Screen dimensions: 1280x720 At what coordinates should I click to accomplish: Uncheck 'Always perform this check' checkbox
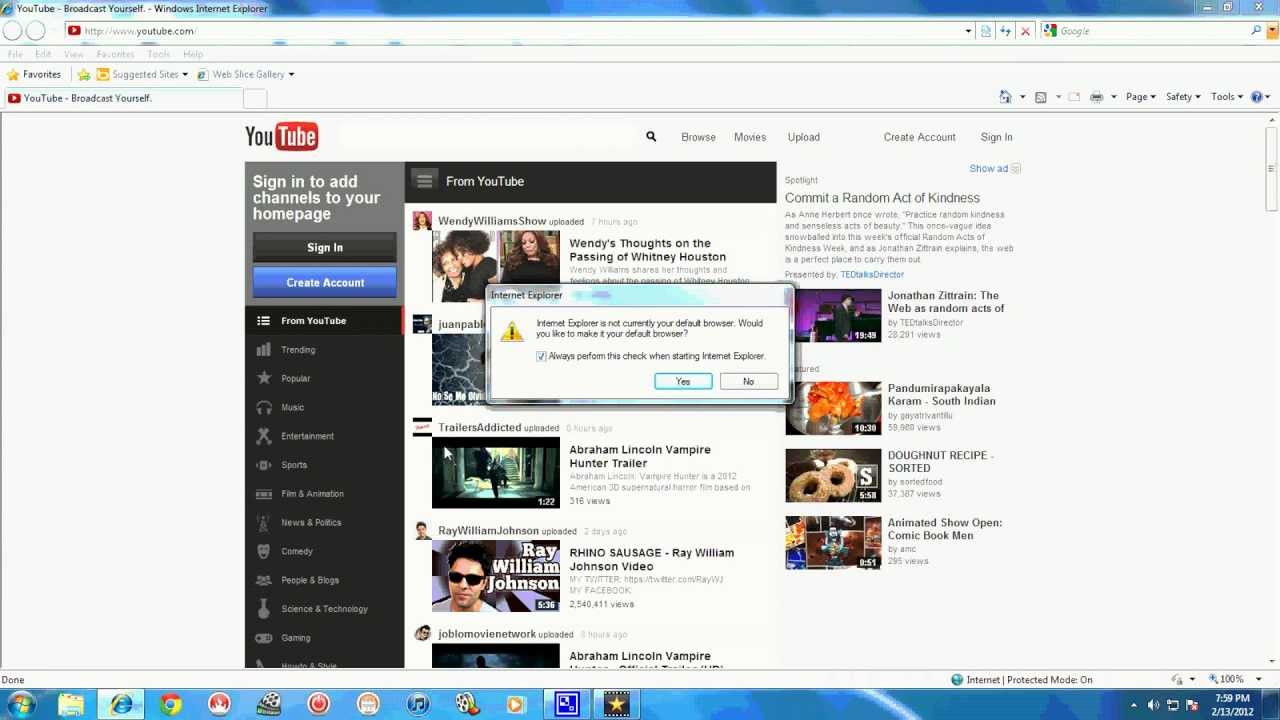coord(542,356)
